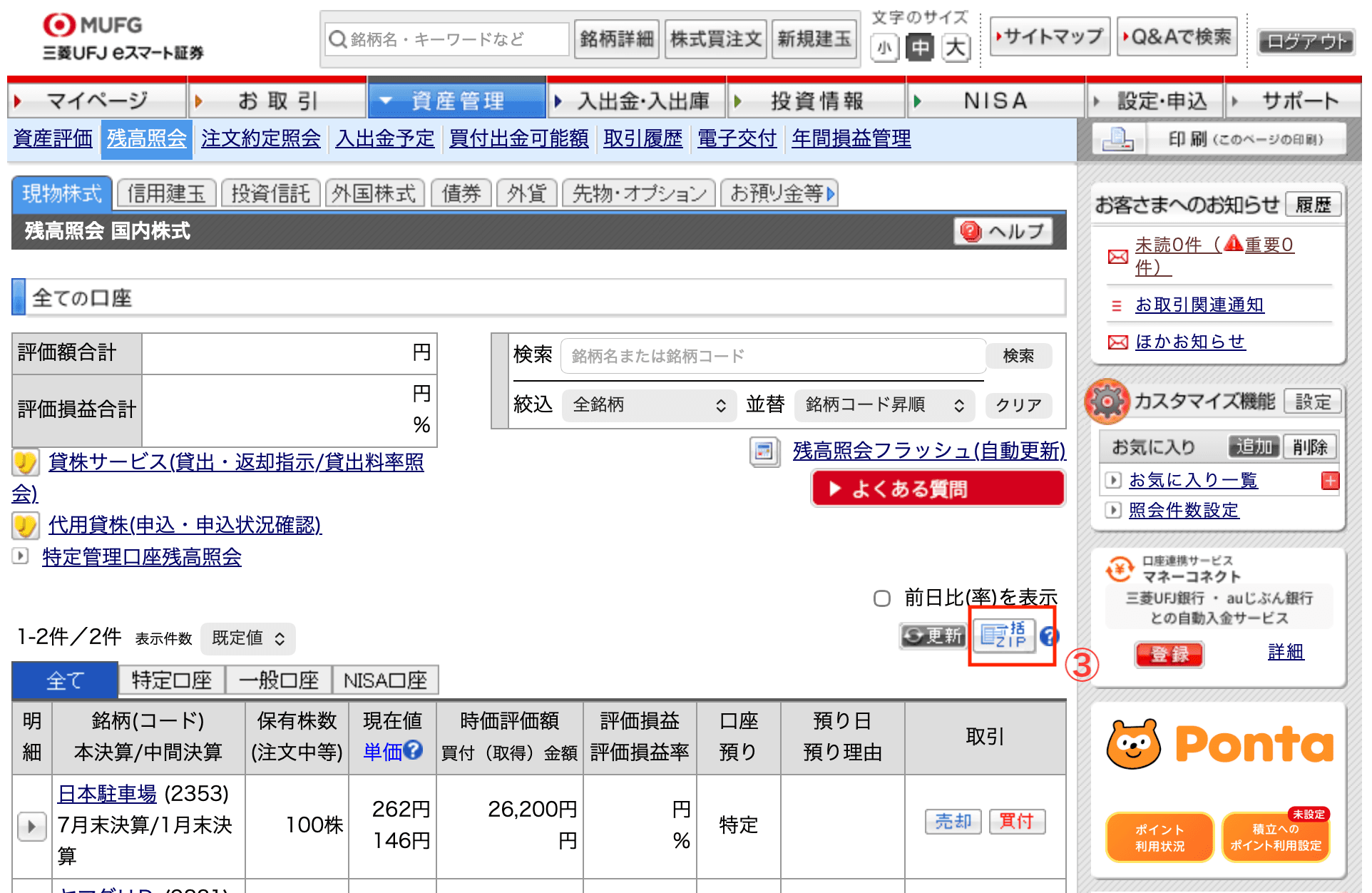Viewport: 1372px width, 893px height.
Task: Open the 注文約定照会 link
Action: 261,138
